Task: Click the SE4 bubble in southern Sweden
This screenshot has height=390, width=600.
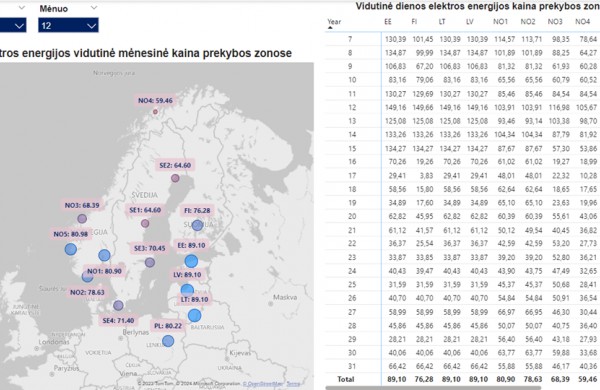Action: (118, 305)
